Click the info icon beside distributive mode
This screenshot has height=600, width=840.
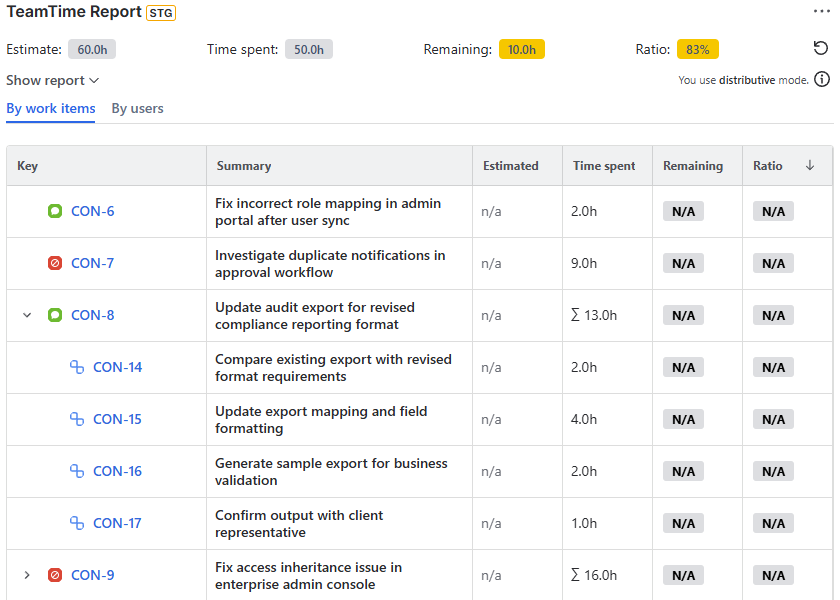(x=822, y=80)
